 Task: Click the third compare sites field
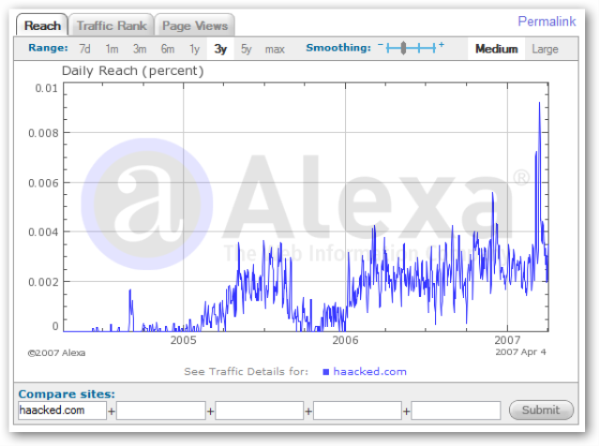pos(259,410)
